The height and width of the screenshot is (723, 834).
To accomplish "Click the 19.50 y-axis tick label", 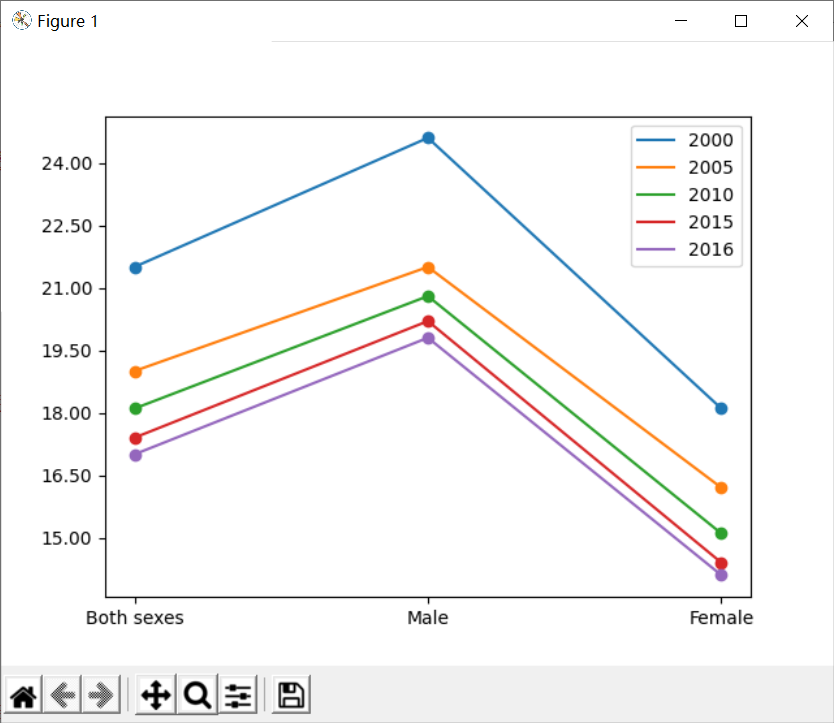I will pyautogui.click(x=67, y=351).
